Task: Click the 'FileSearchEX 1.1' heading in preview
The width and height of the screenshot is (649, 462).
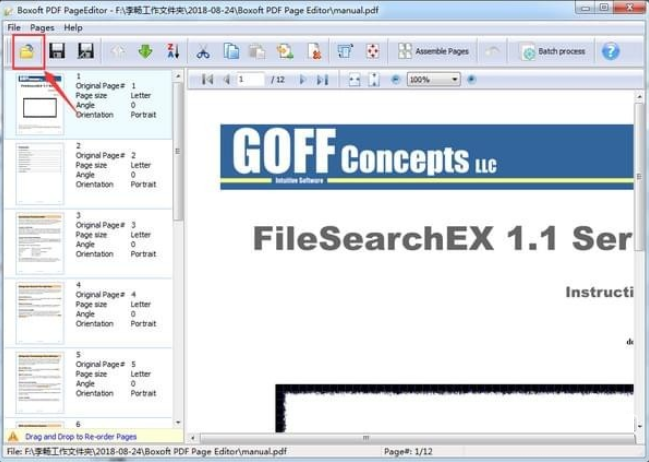Action: pos(404,238)
